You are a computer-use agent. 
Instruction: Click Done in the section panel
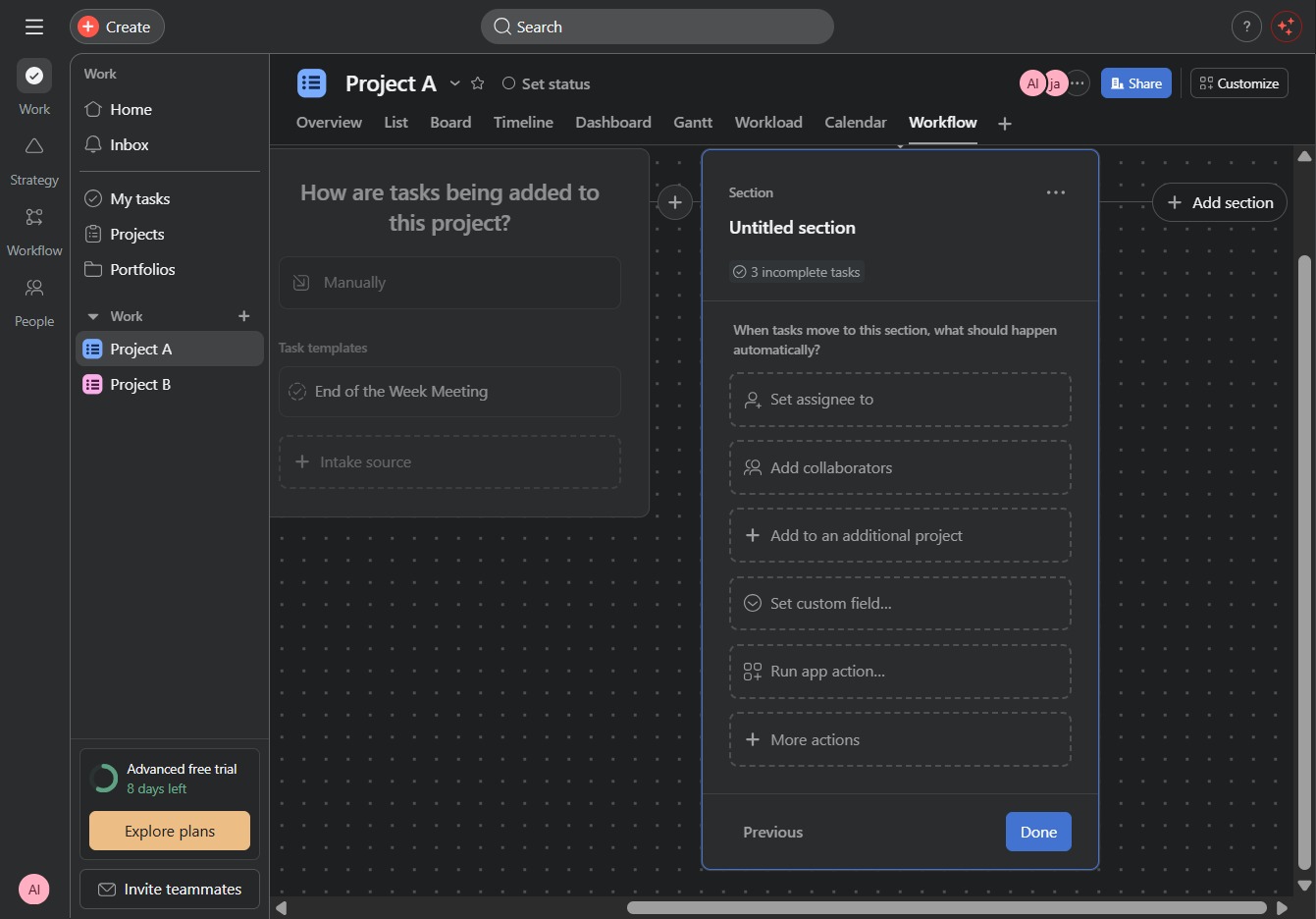[1038, 832]
